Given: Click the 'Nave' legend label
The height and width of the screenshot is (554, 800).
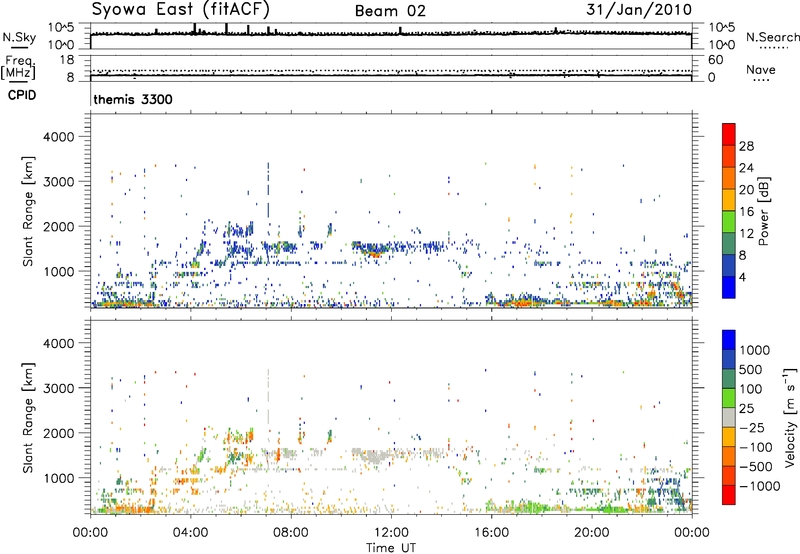Looking at the screenshot, I should coord(760,70).
